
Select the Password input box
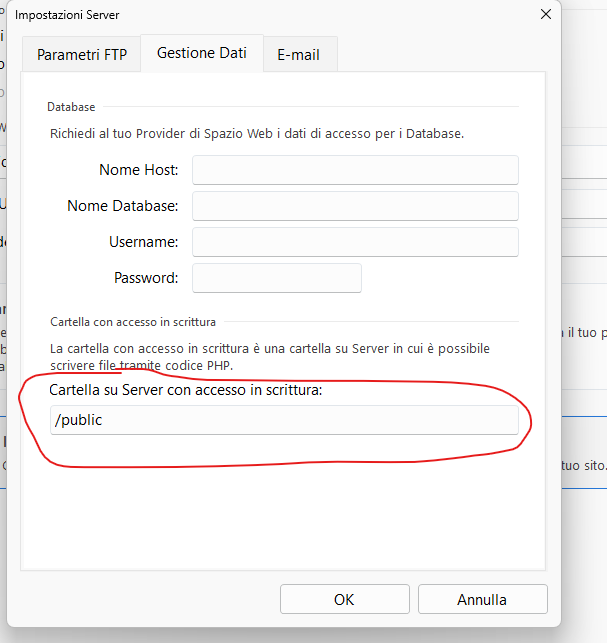tap(276, 278)
